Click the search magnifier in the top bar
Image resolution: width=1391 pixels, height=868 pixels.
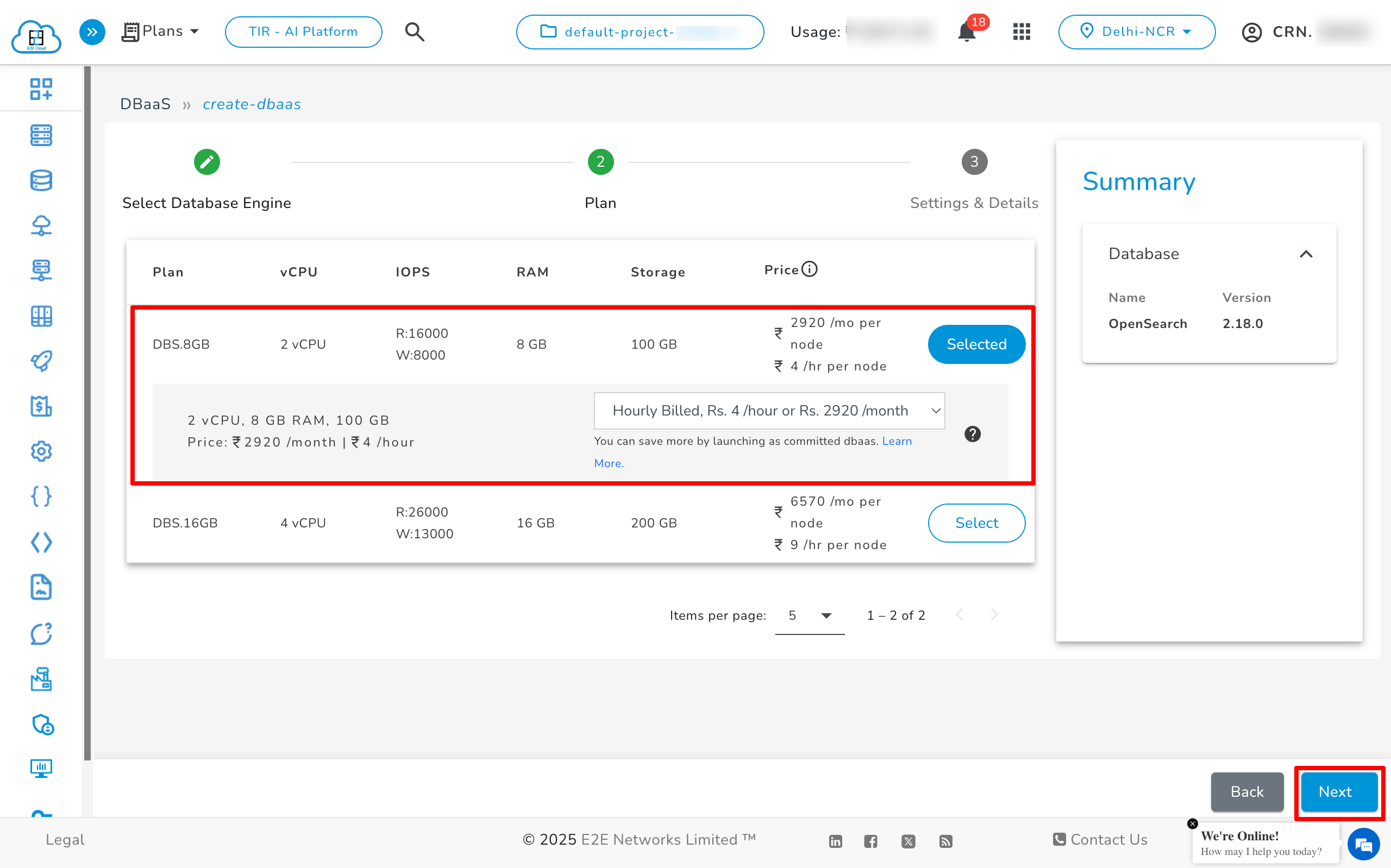(x=415, y=32)
